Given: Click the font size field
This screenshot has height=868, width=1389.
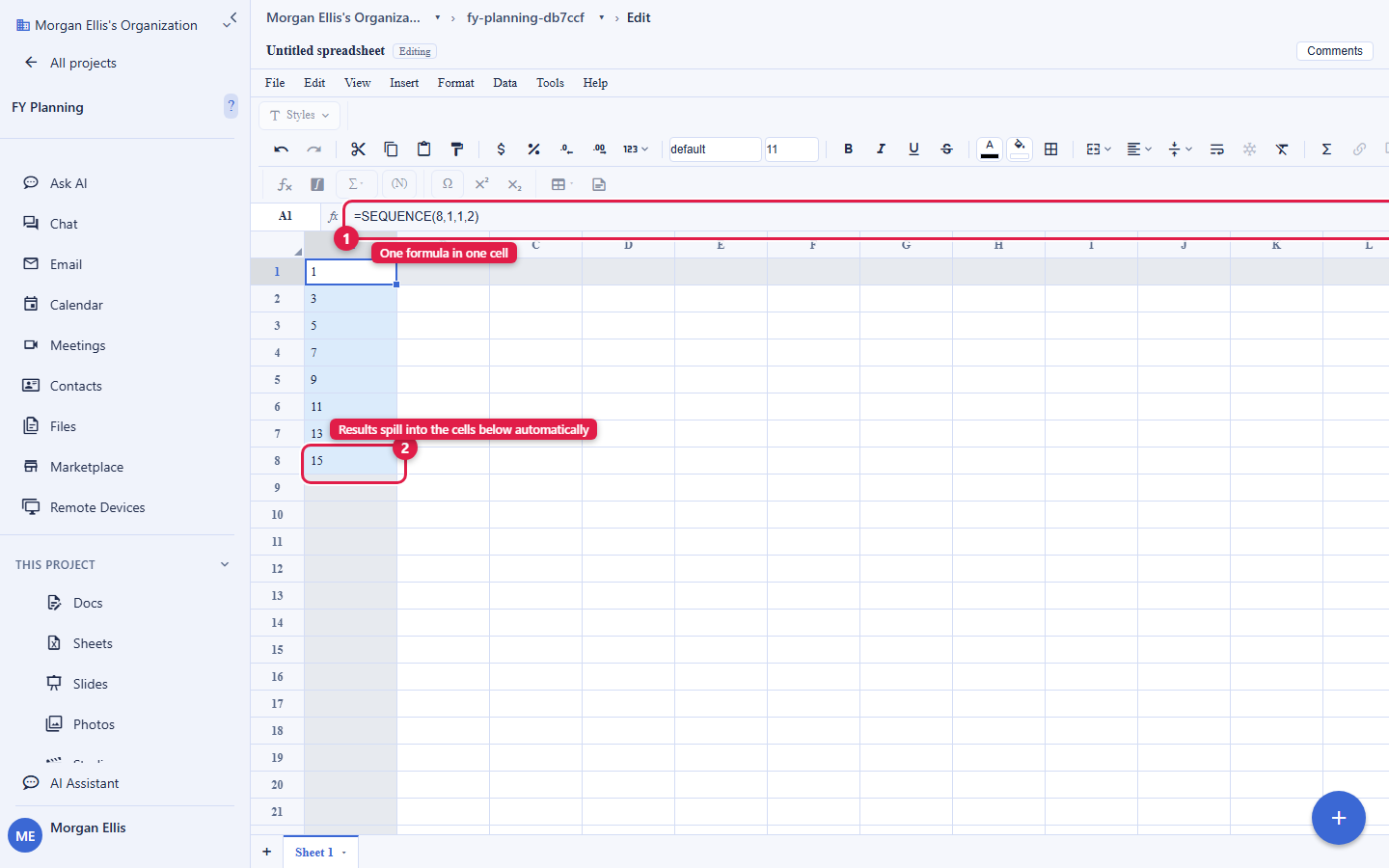Looking at the screenshot, I should (x=791, y=149).
